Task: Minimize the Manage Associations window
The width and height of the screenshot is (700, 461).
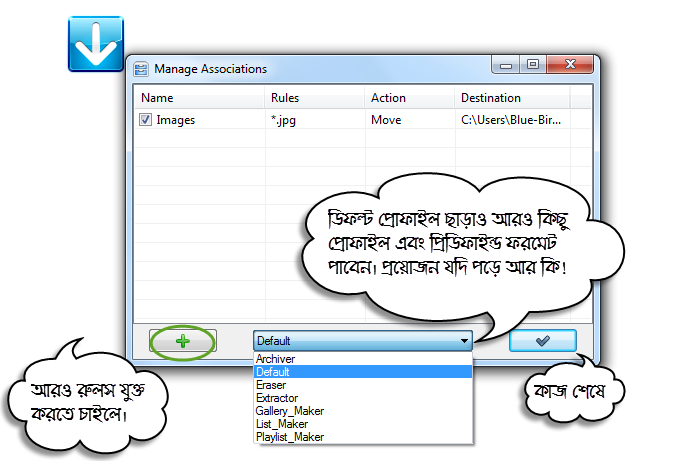Action: click(x=505, y=65)
